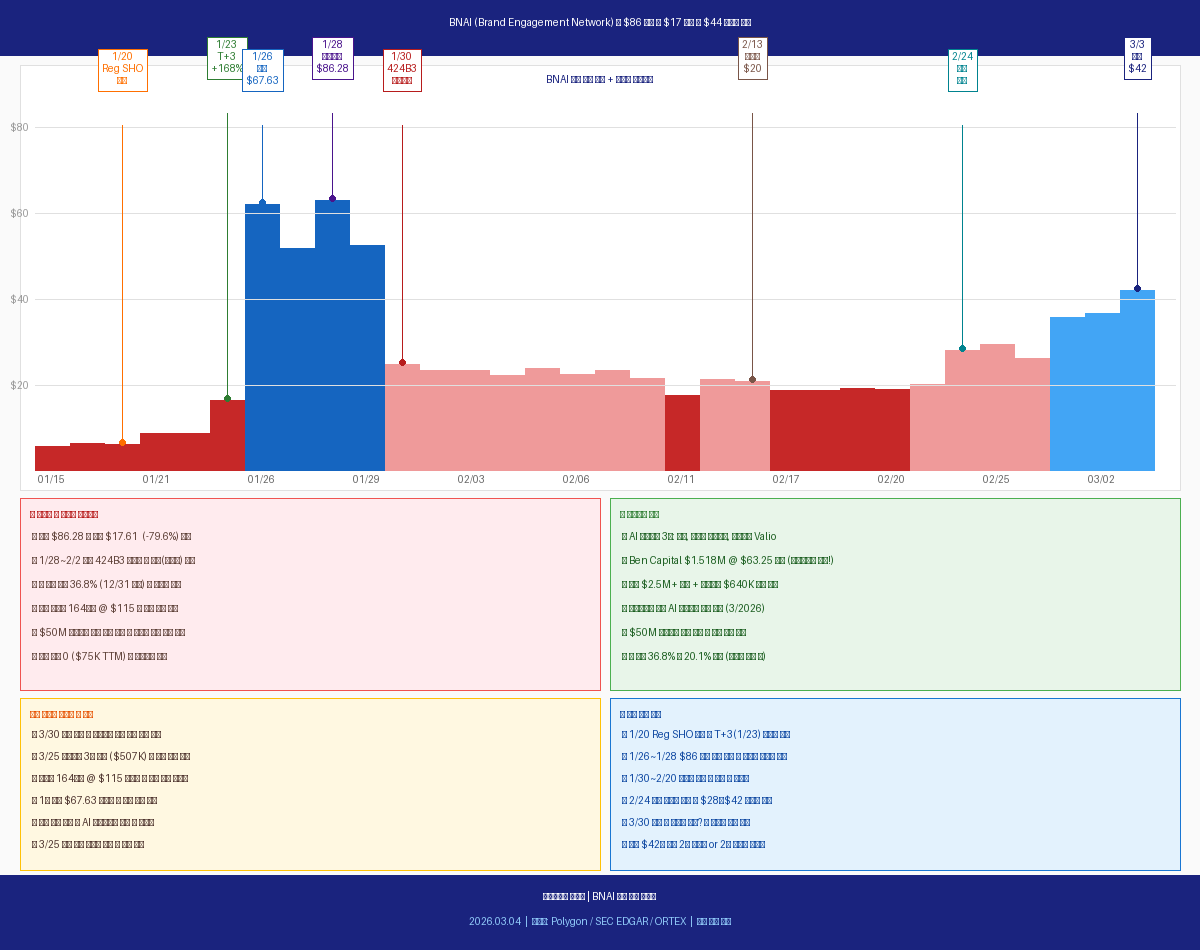Click the teal marker dot on the 2/24 line

click(962, 349)
